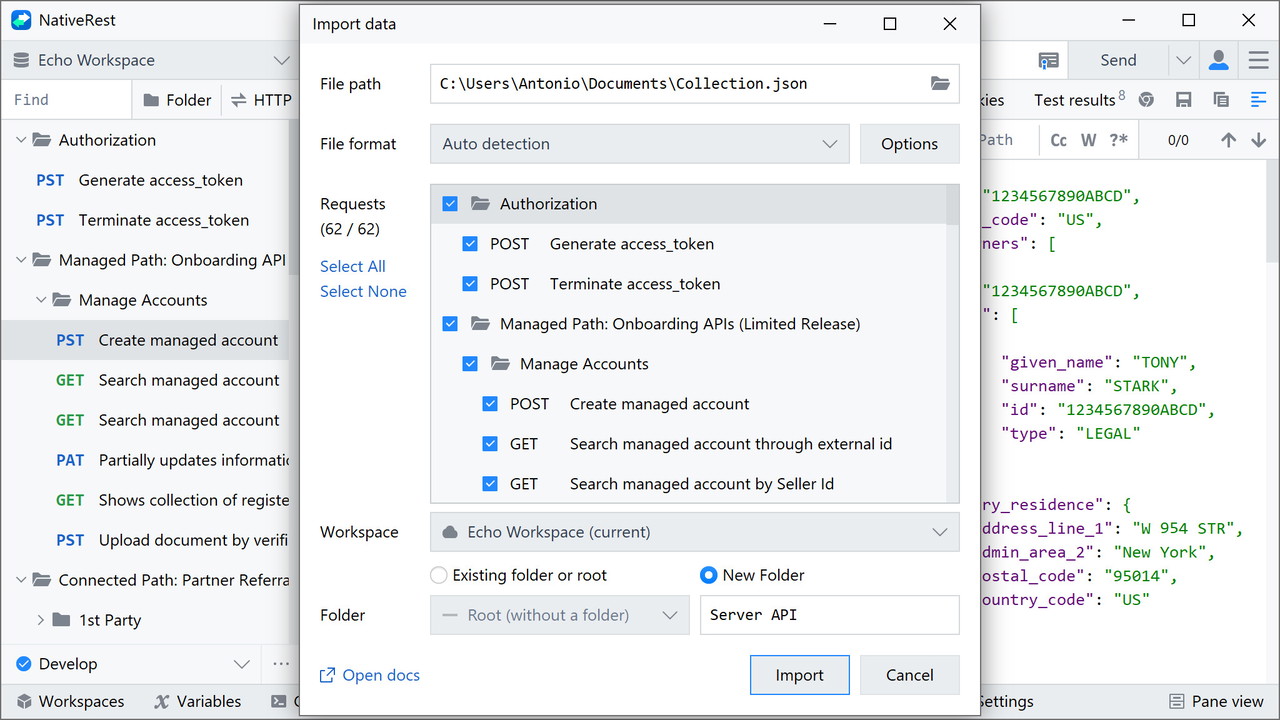The image size is (1280, 720).
Task: Click the Select None link
Action: 363,291
